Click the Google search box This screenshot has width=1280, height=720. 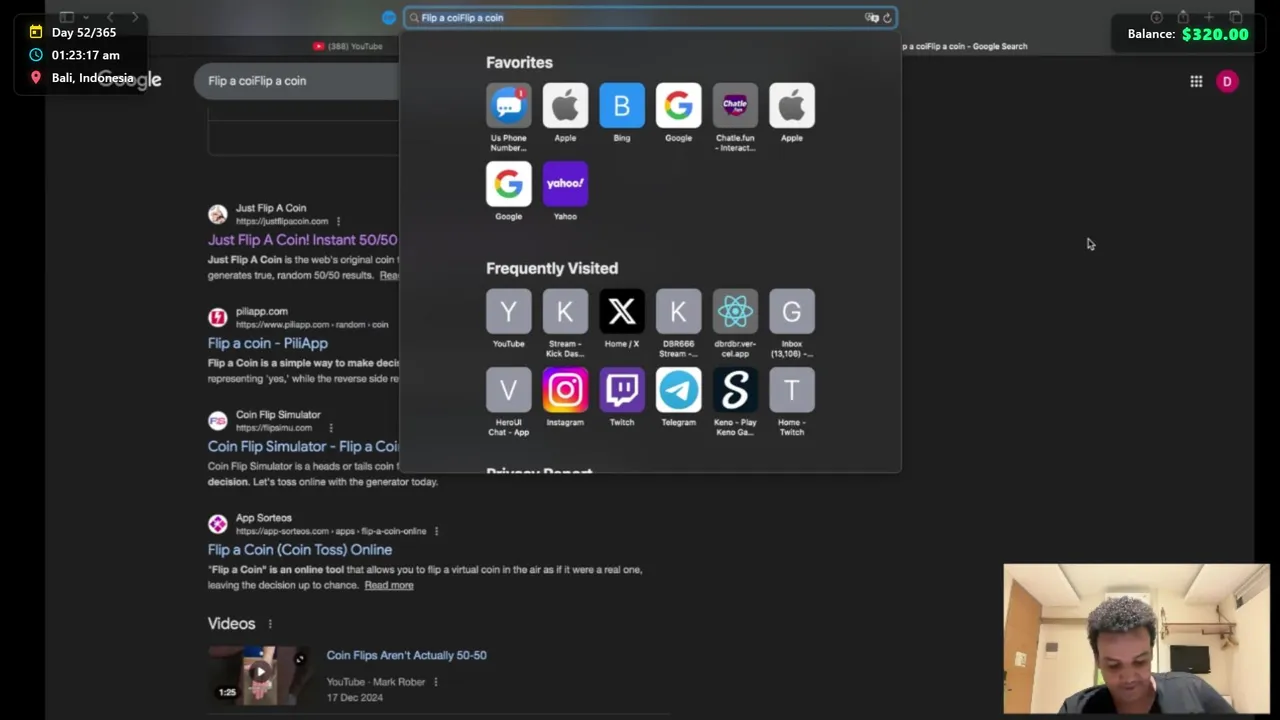298,81
